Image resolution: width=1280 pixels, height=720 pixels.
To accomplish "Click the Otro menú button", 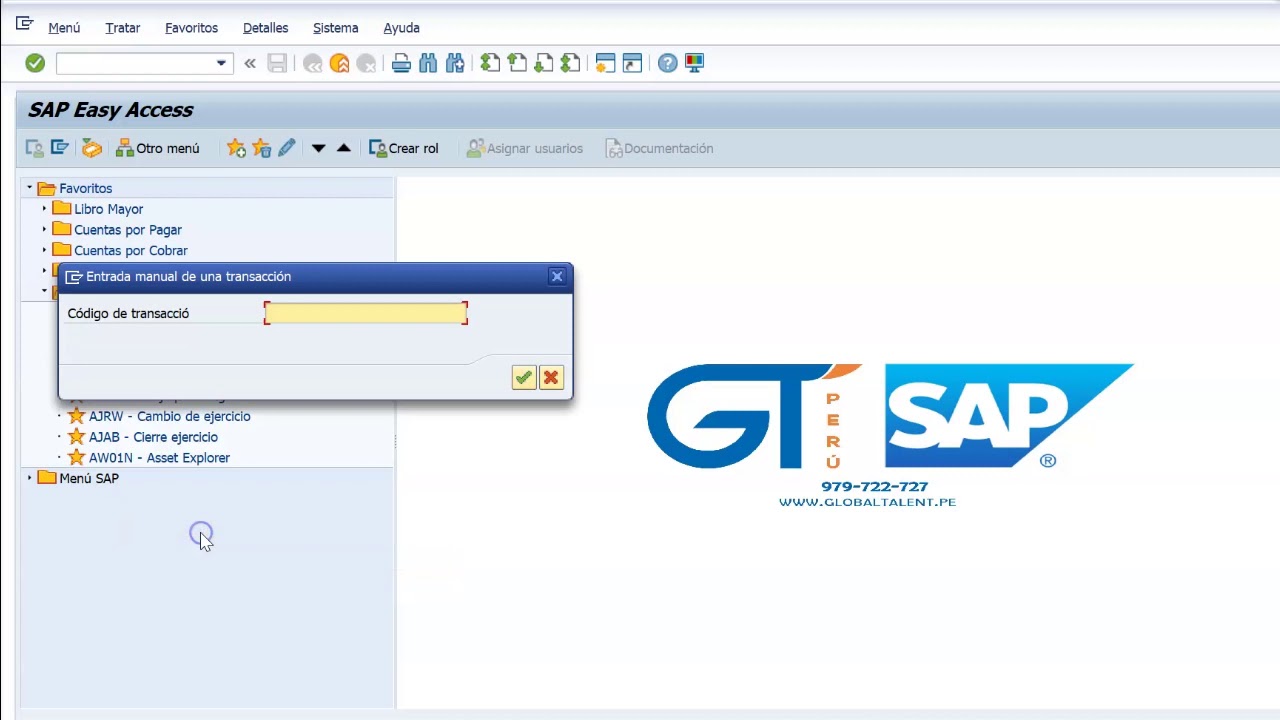I will point(158,148).
